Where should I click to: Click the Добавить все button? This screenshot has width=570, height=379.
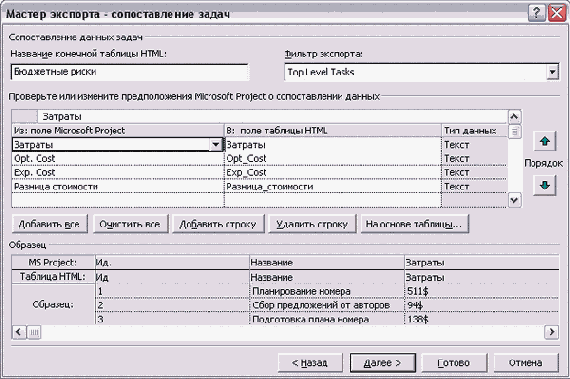pos(50,224)
